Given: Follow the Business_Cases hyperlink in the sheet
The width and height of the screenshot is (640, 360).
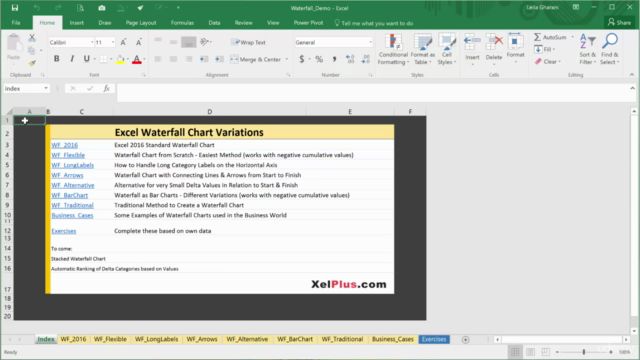Looking at the screenshot, I should click(72, 215).
